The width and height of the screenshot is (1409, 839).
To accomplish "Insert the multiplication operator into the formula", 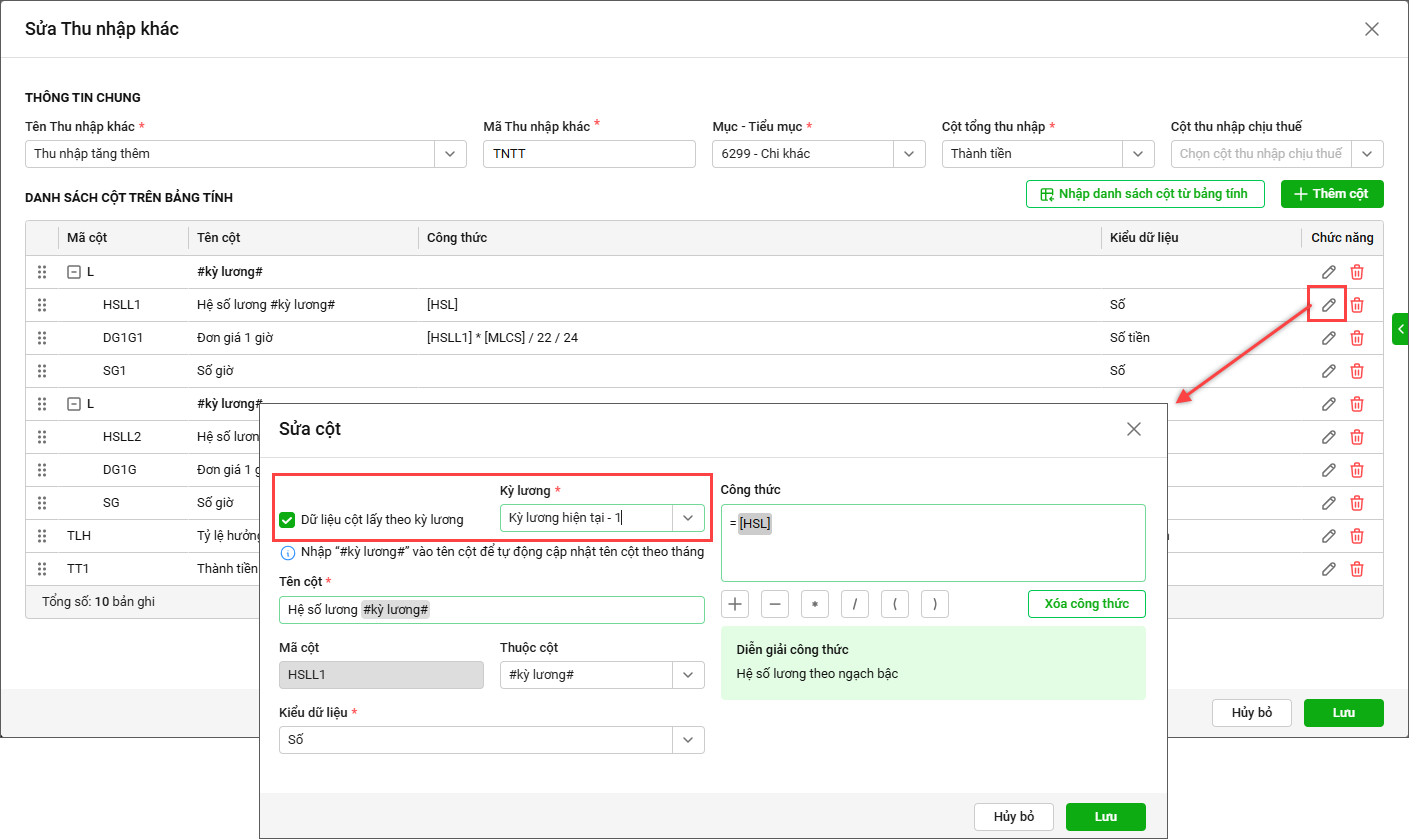I will pyautogui.click(x=815, y=604).
